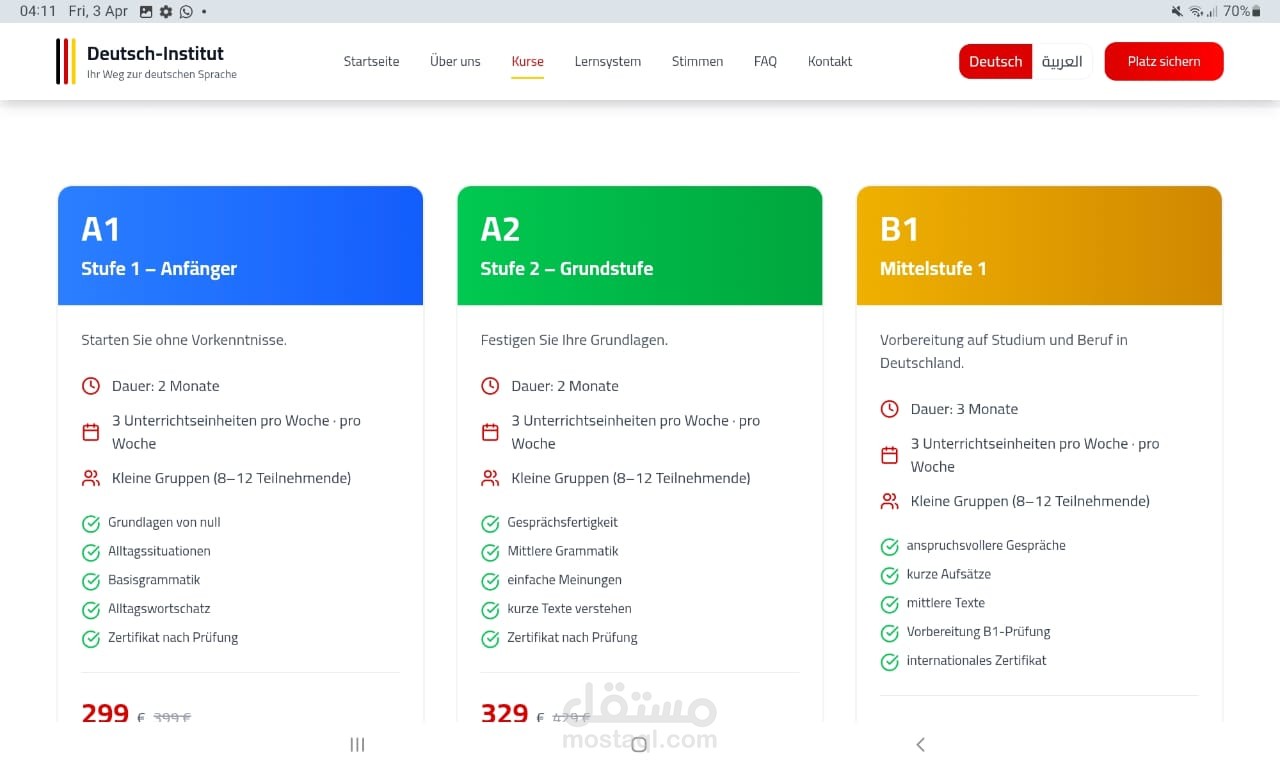
Task: Click the group icon in the A2 card
Action: click(490, 478)
